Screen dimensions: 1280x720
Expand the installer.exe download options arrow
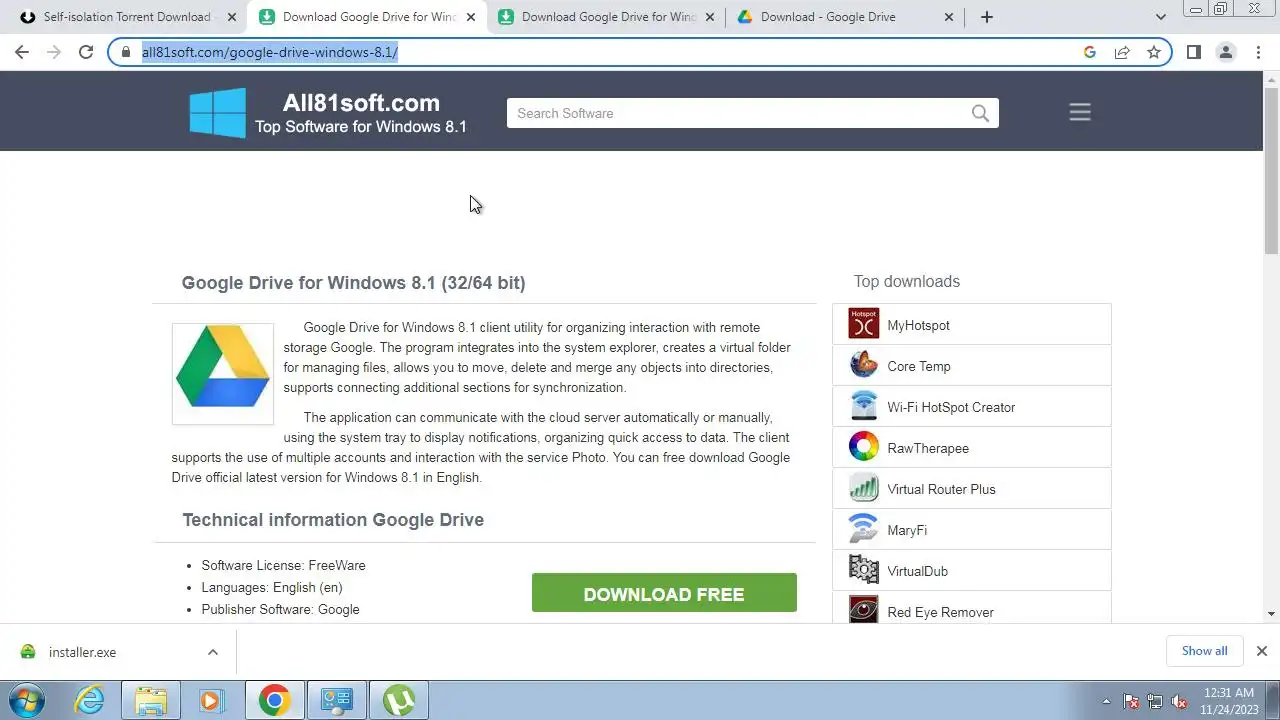213,652
